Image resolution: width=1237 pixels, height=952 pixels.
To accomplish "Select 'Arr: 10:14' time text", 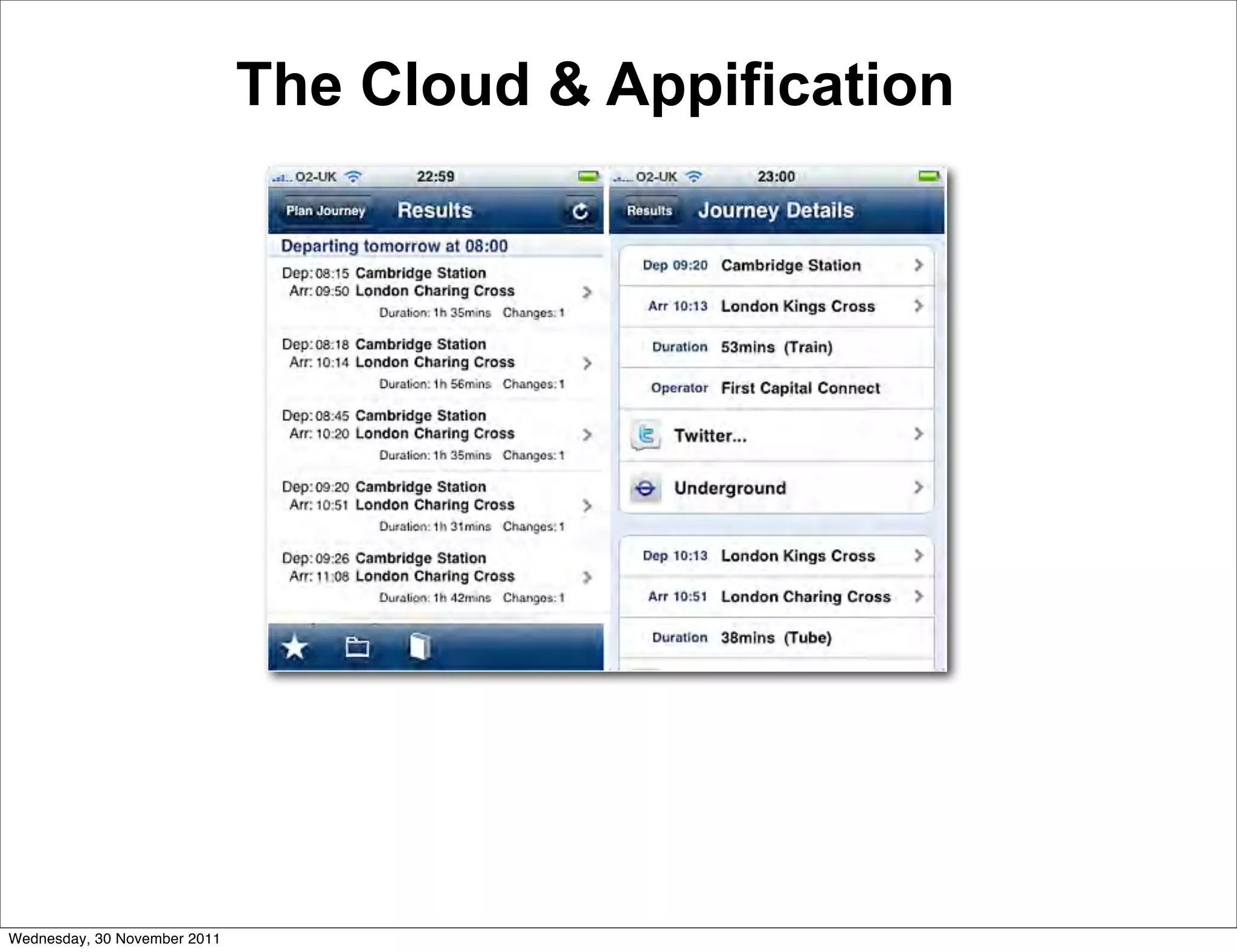I will point(319,362).
